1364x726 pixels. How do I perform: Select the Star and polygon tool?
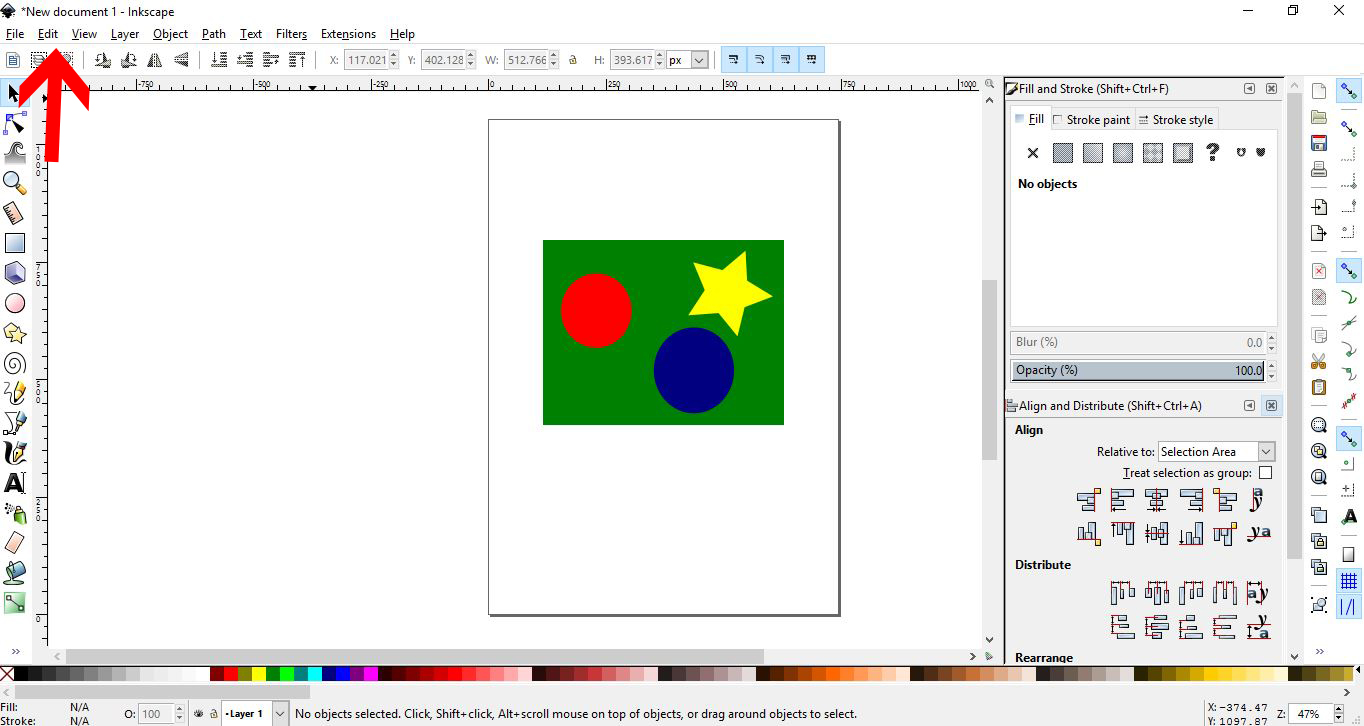pyautogui.click(x=15, y=333)
